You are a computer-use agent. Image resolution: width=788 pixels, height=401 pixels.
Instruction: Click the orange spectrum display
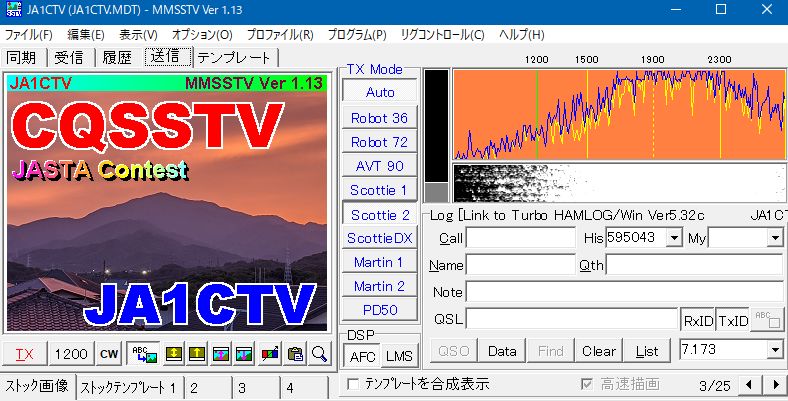[x=620, y=115]
